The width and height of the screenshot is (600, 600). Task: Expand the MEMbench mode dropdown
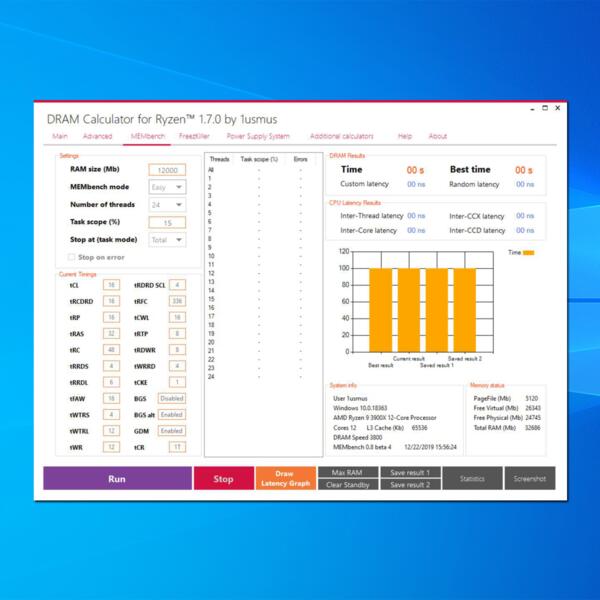click(167, 187)
